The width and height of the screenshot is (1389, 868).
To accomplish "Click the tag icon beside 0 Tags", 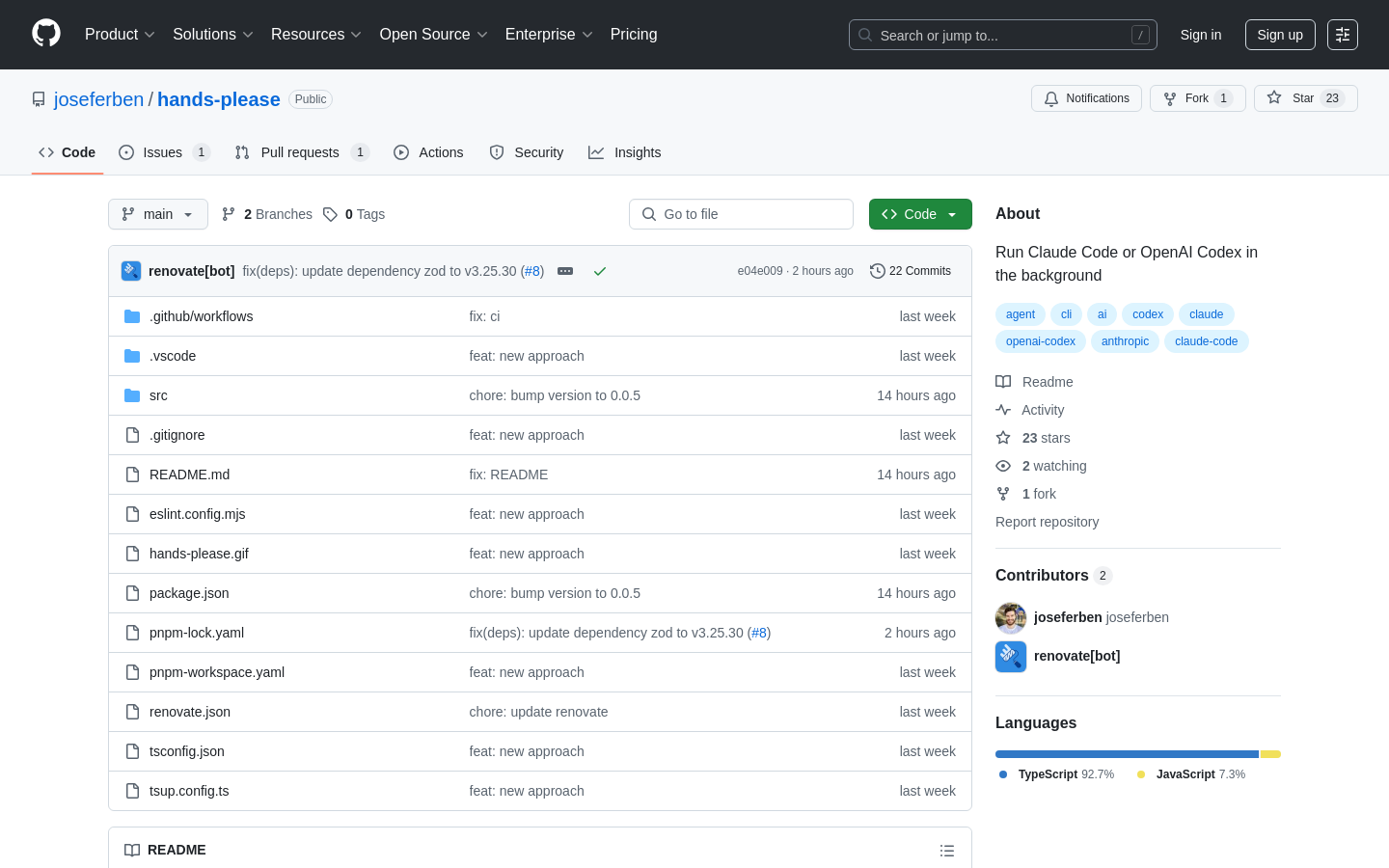I will [330, 214].
